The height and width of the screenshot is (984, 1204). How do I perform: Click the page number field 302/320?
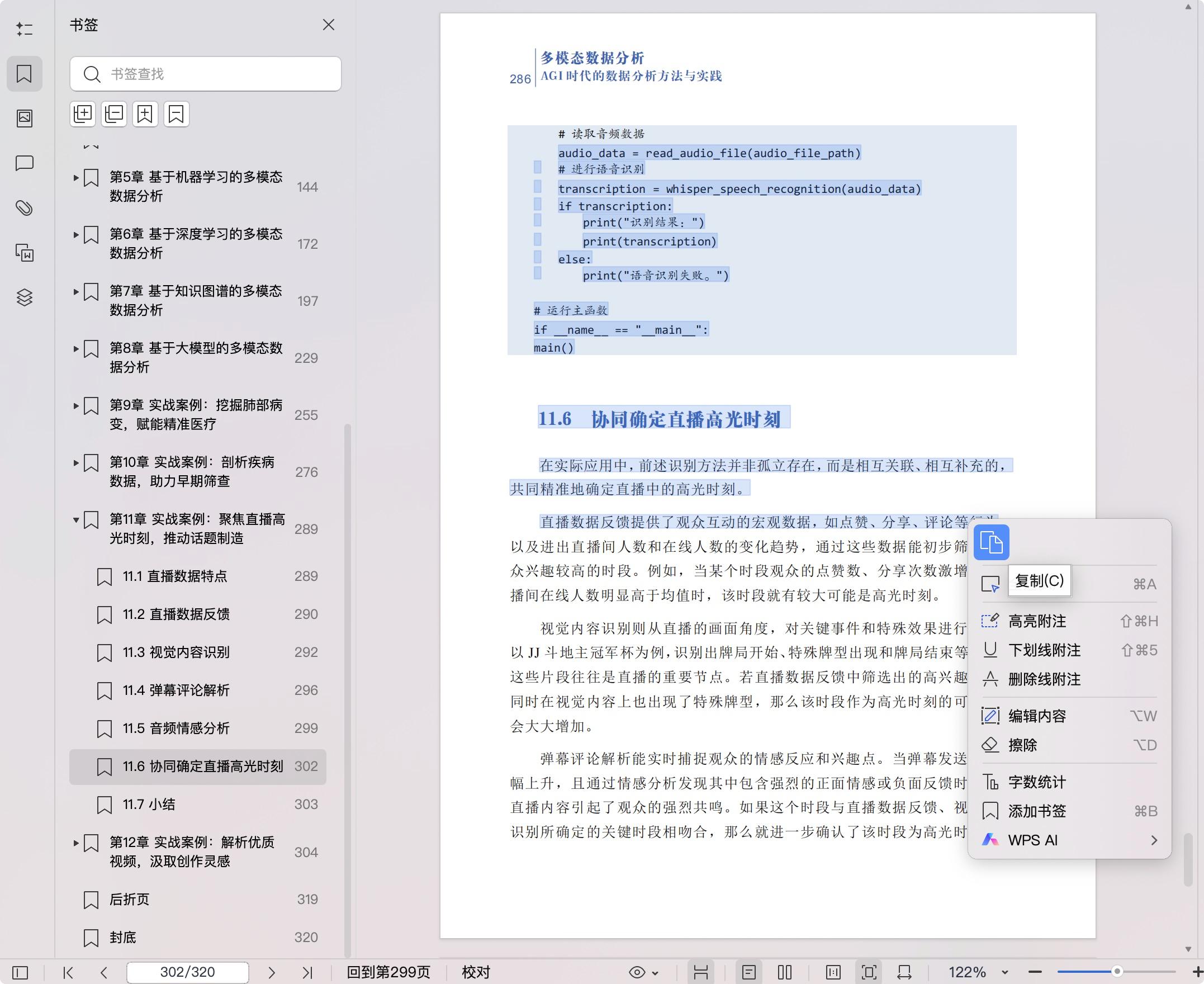[188, 973]
